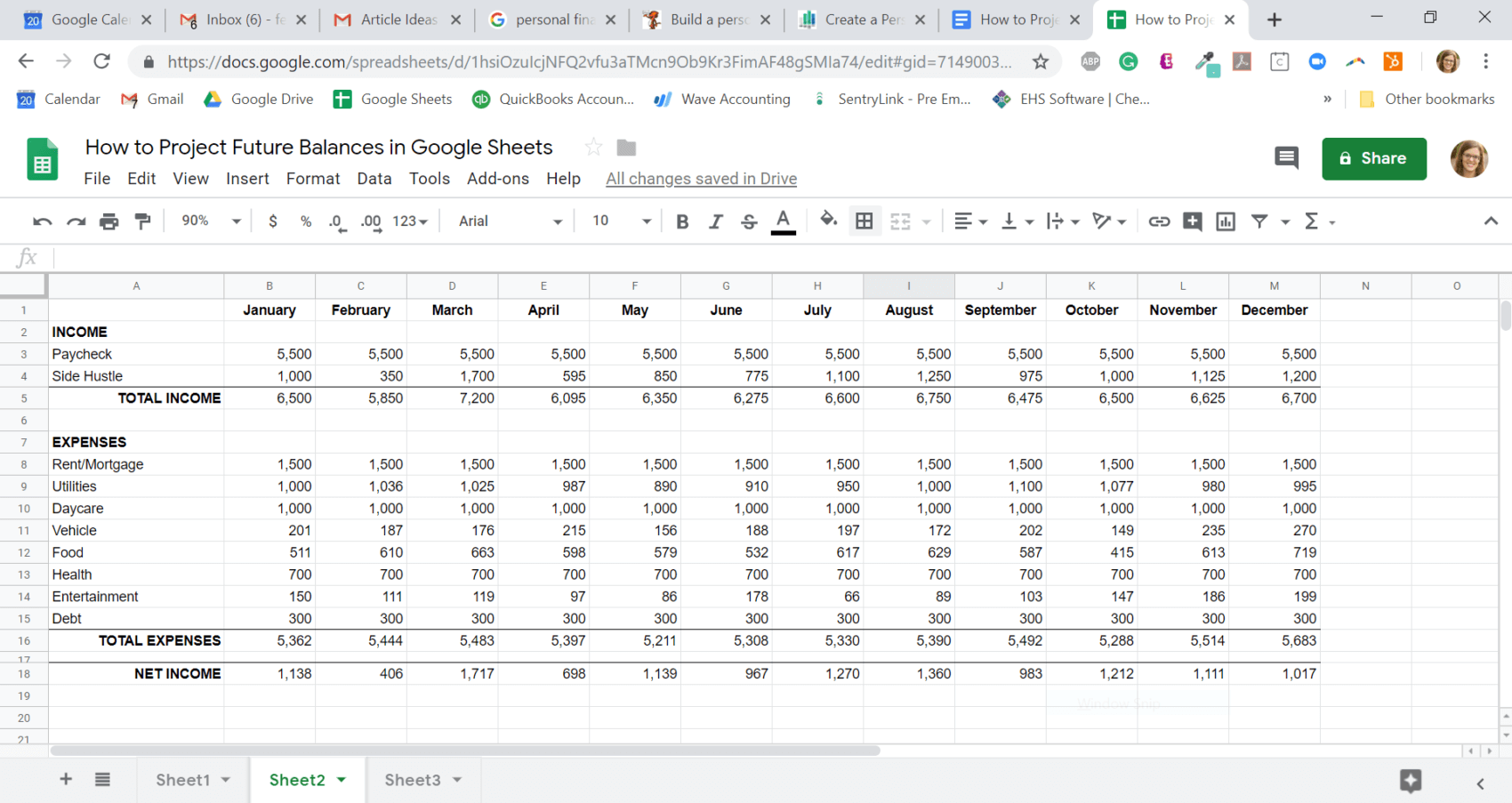The image size is (1512, 803).
Task: Open the font size 10 dropdown
Action: click(621, 221)
